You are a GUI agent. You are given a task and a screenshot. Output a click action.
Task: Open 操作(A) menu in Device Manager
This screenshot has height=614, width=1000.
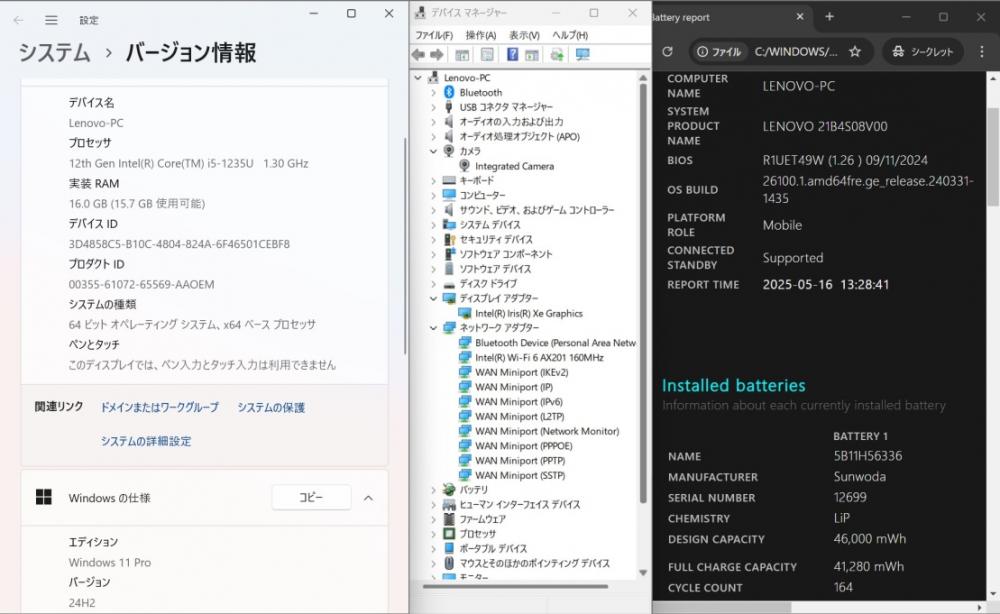tap(480, 35)
